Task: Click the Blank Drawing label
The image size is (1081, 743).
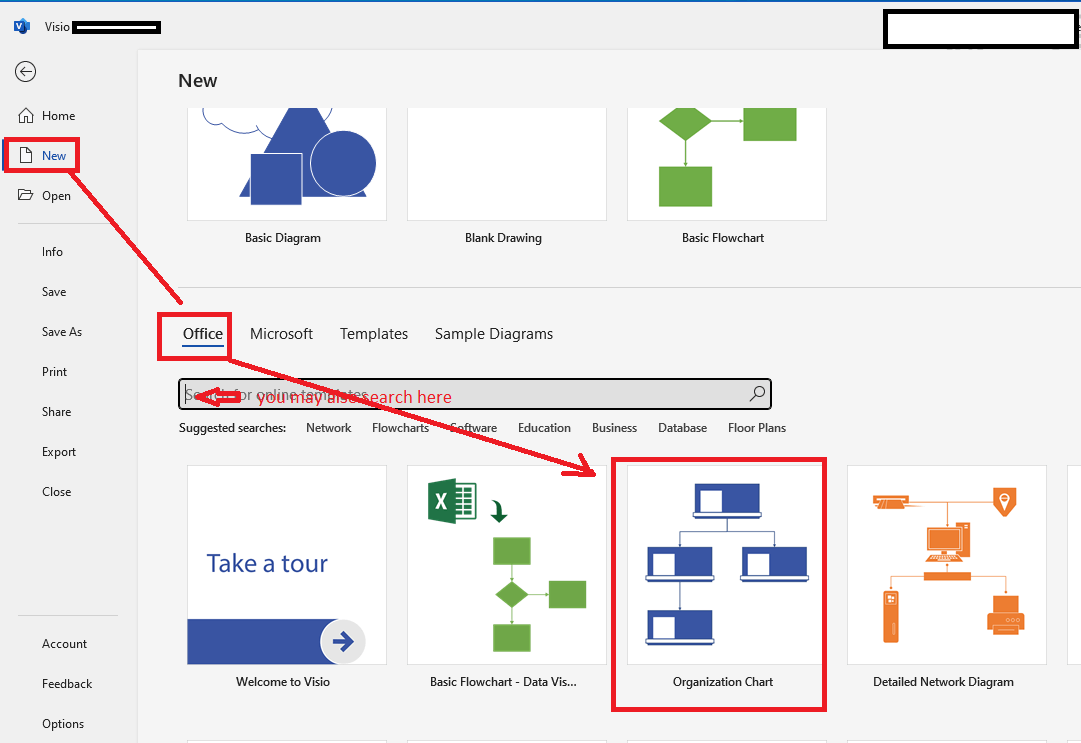Action: coord(503,238)
